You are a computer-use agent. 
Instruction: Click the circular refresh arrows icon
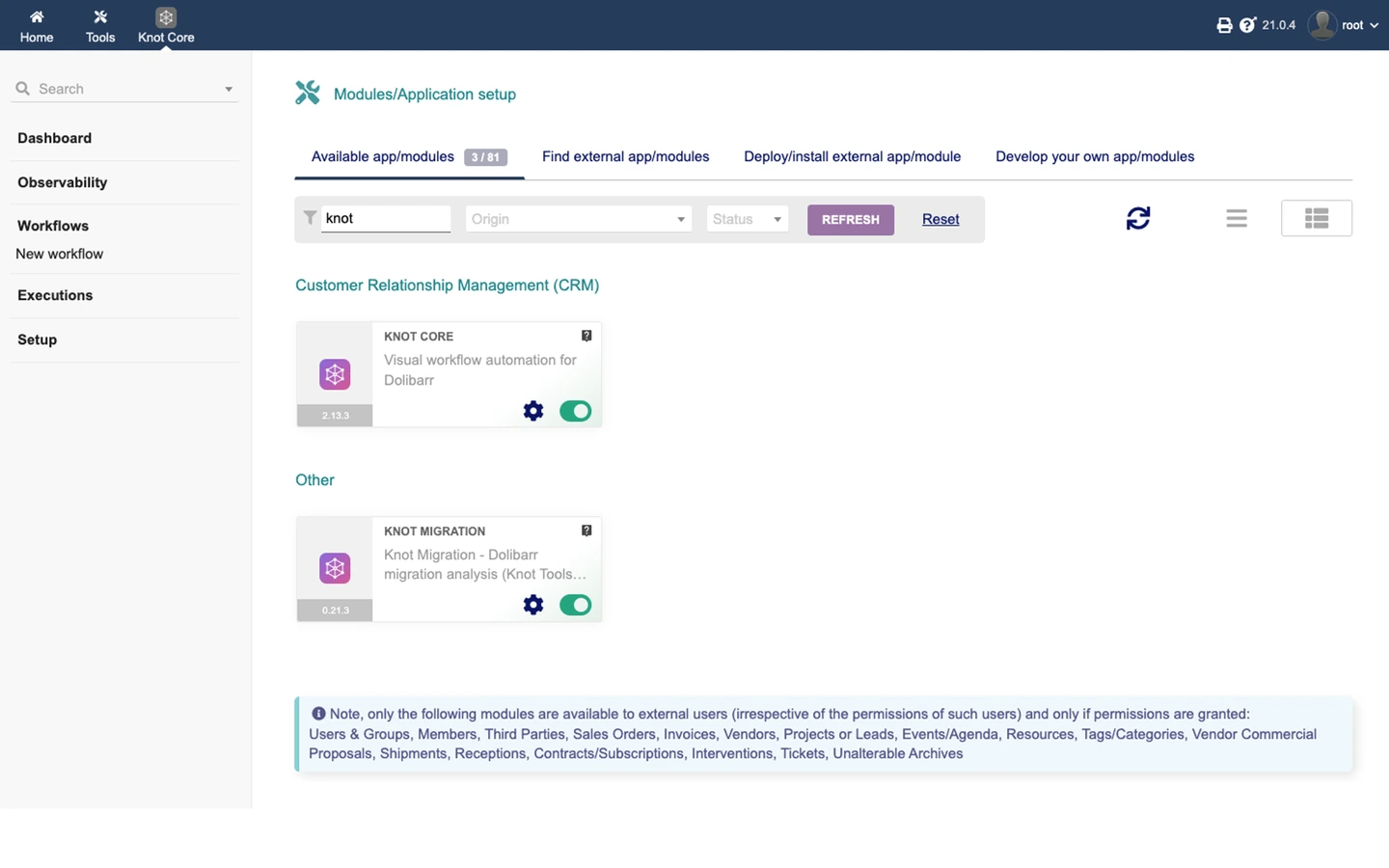[1138, 218]
